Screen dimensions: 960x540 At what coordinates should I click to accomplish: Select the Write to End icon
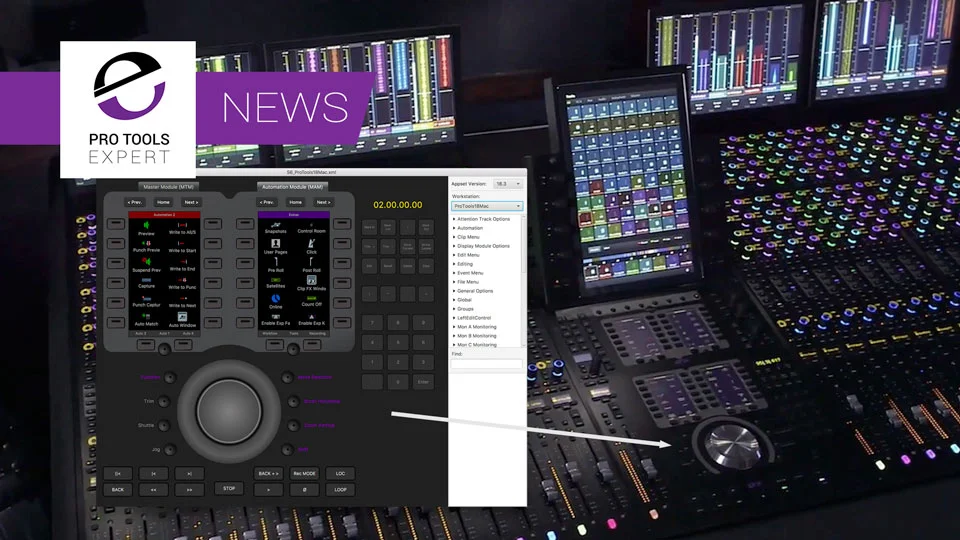(182, 261)
